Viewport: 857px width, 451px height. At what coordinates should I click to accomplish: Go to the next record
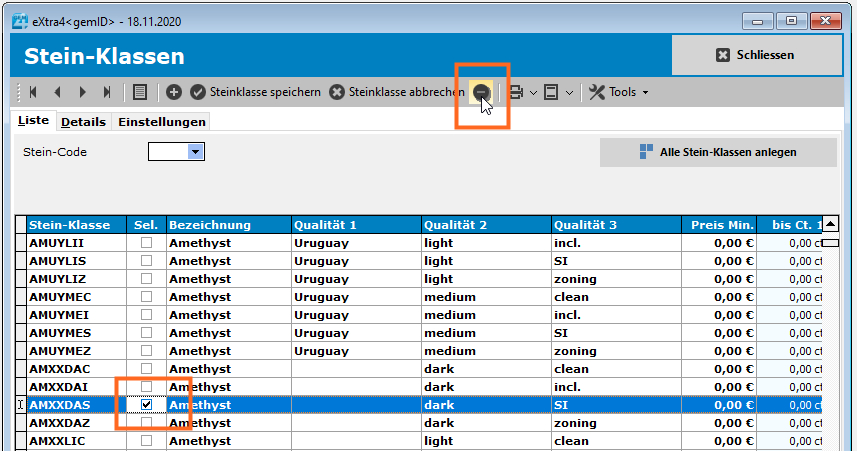(82, 92)
